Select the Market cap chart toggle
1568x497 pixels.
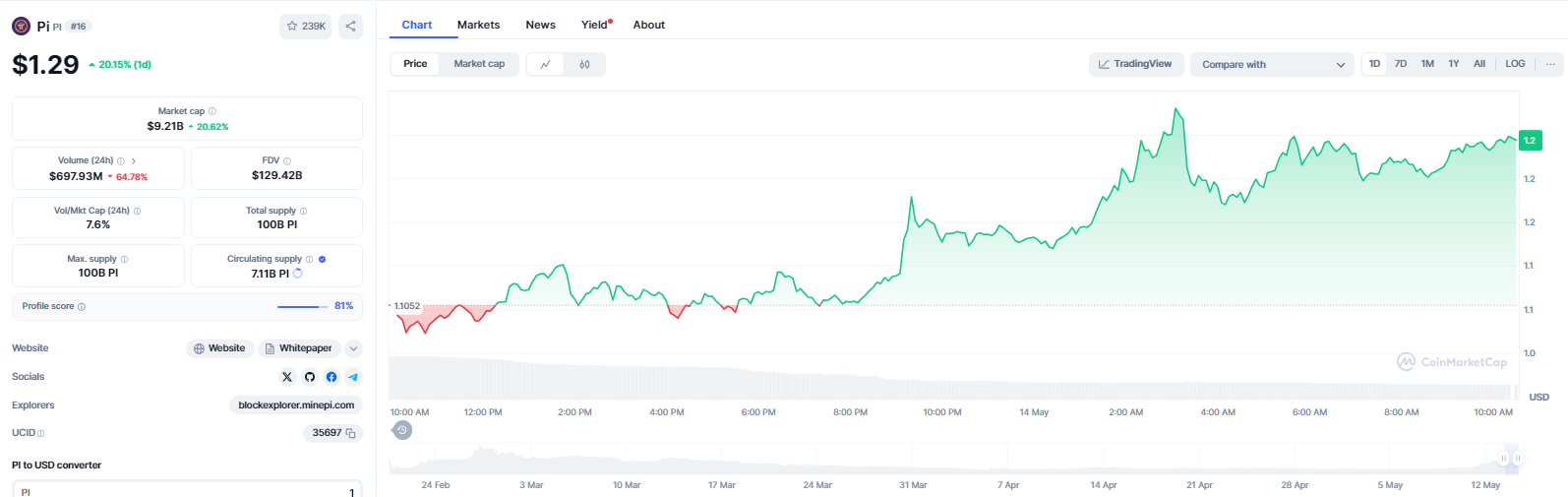point(479,64)
